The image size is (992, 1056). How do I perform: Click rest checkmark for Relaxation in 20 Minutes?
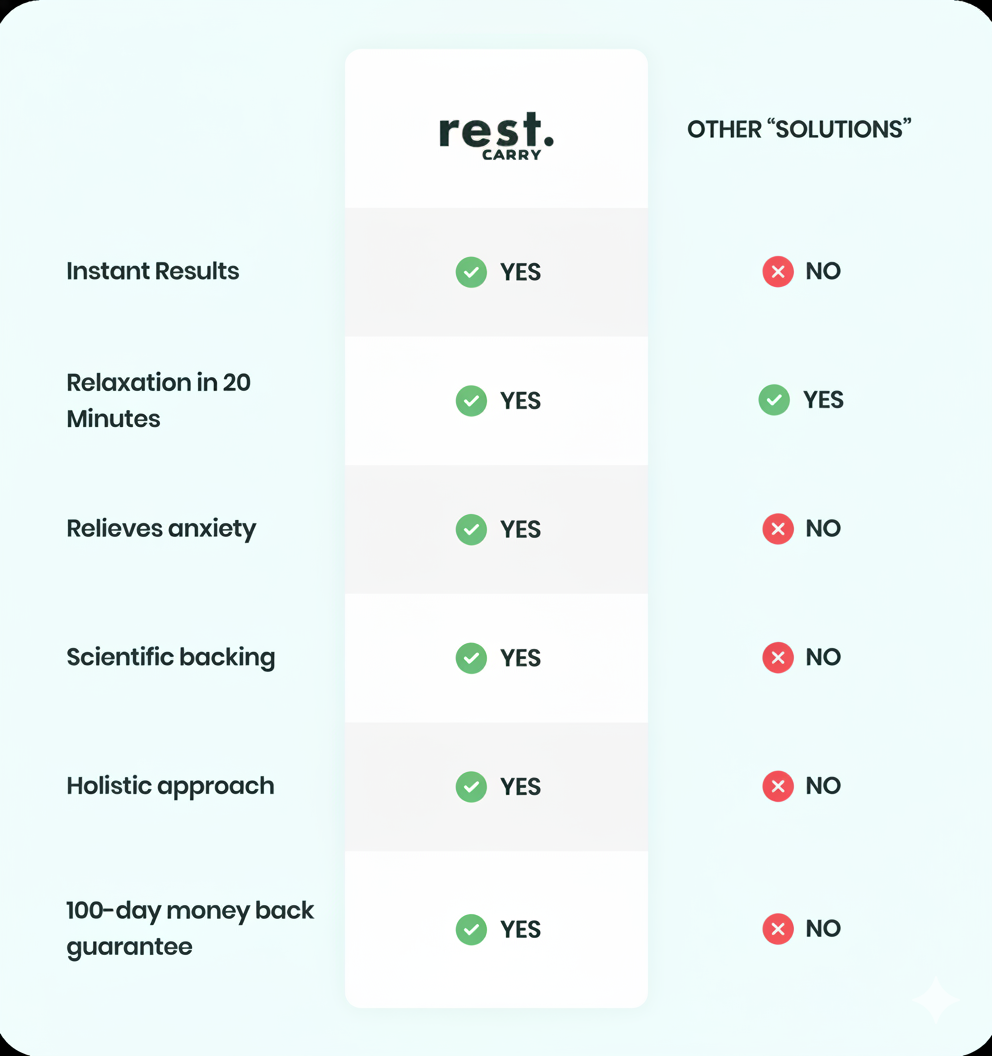(x=471, y=401)
